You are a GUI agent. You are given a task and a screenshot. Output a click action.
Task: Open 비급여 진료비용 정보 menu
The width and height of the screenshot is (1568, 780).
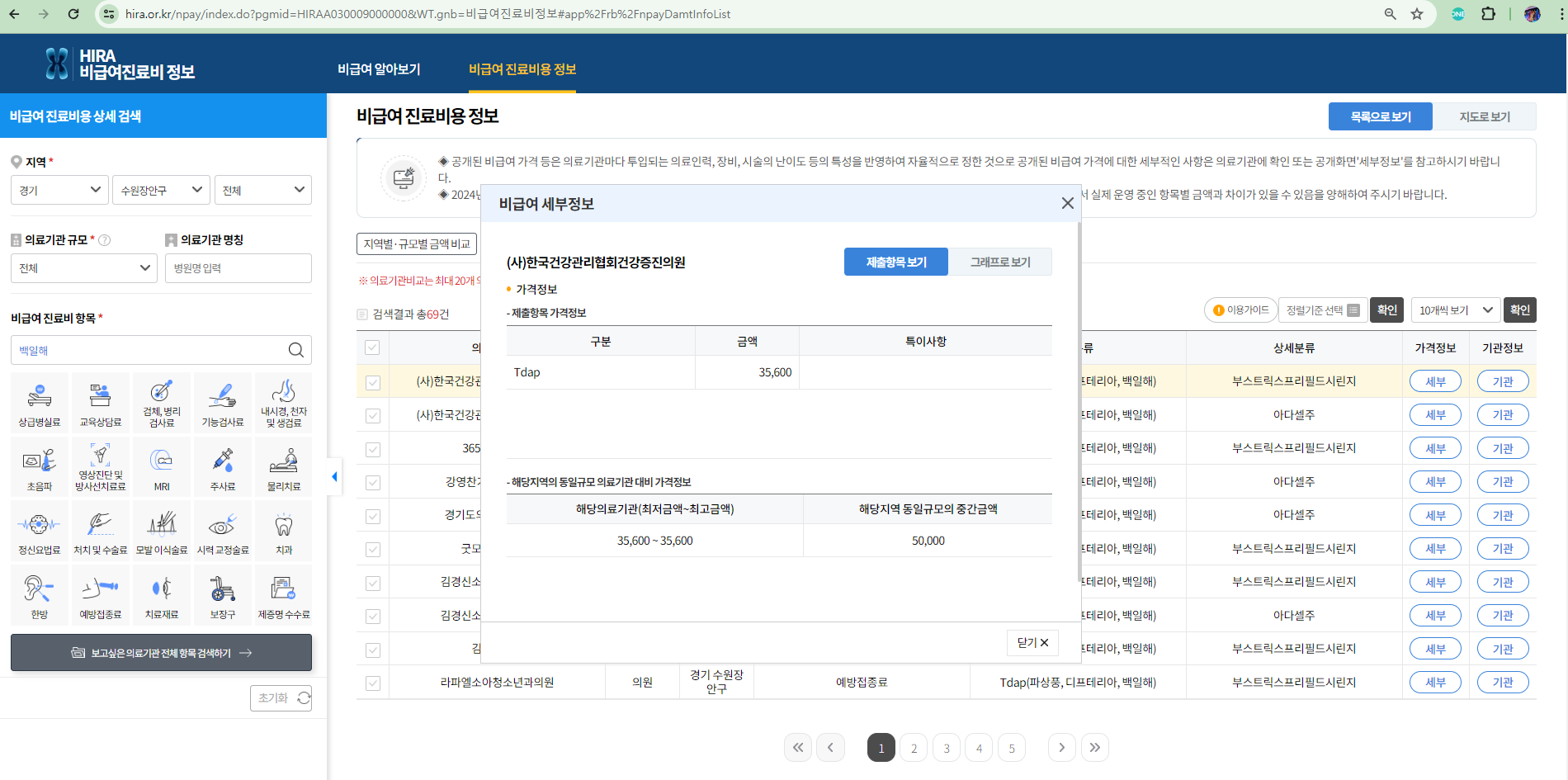(x=522, y=69)
